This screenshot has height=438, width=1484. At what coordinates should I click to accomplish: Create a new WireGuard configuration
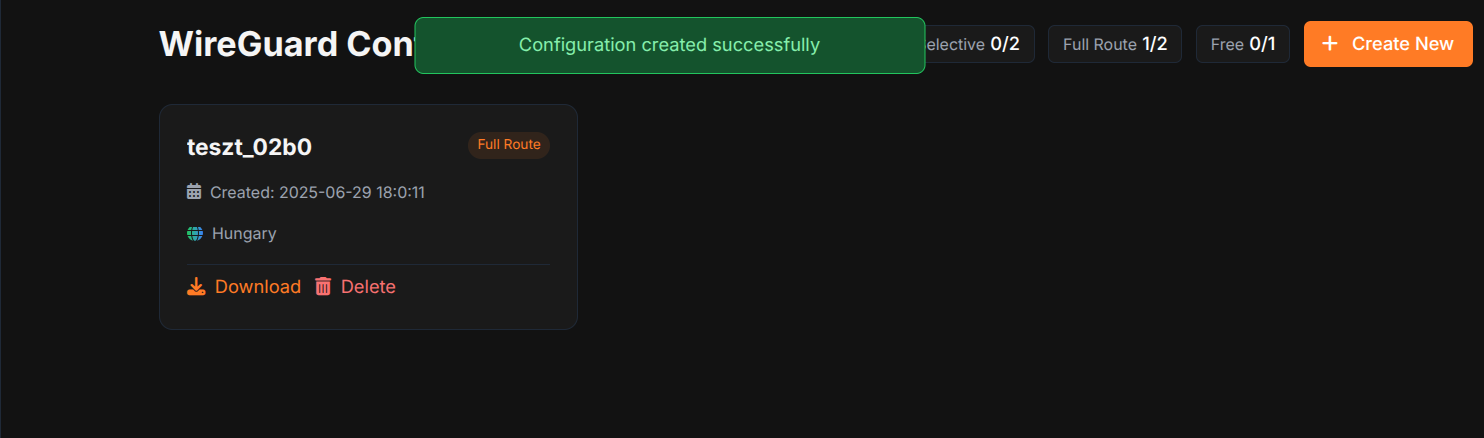tap(1388, 44)
